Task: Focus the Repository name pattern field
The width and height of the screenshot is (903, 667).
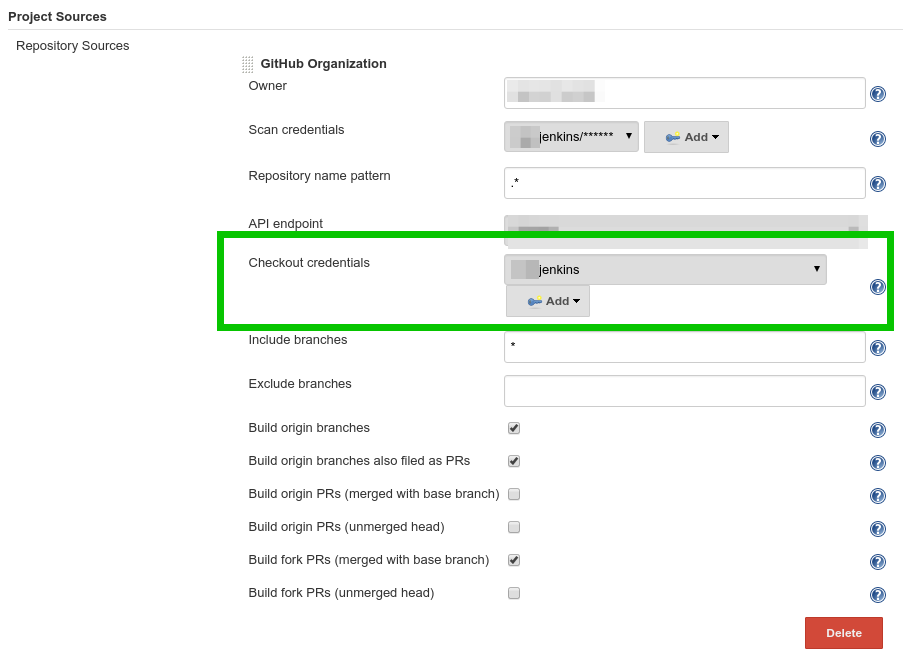Action: pyautogui.click(x=684, y=183)
